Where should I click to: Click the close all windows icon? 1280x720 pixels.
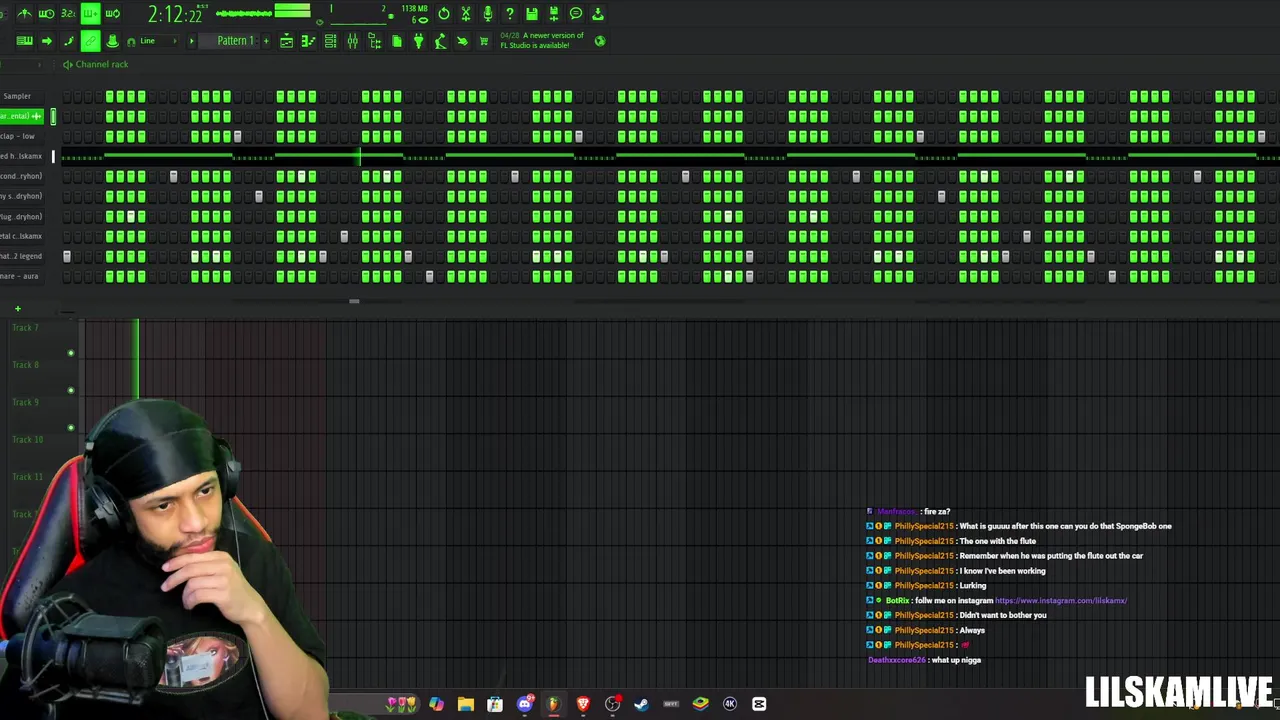click(462, 41)
